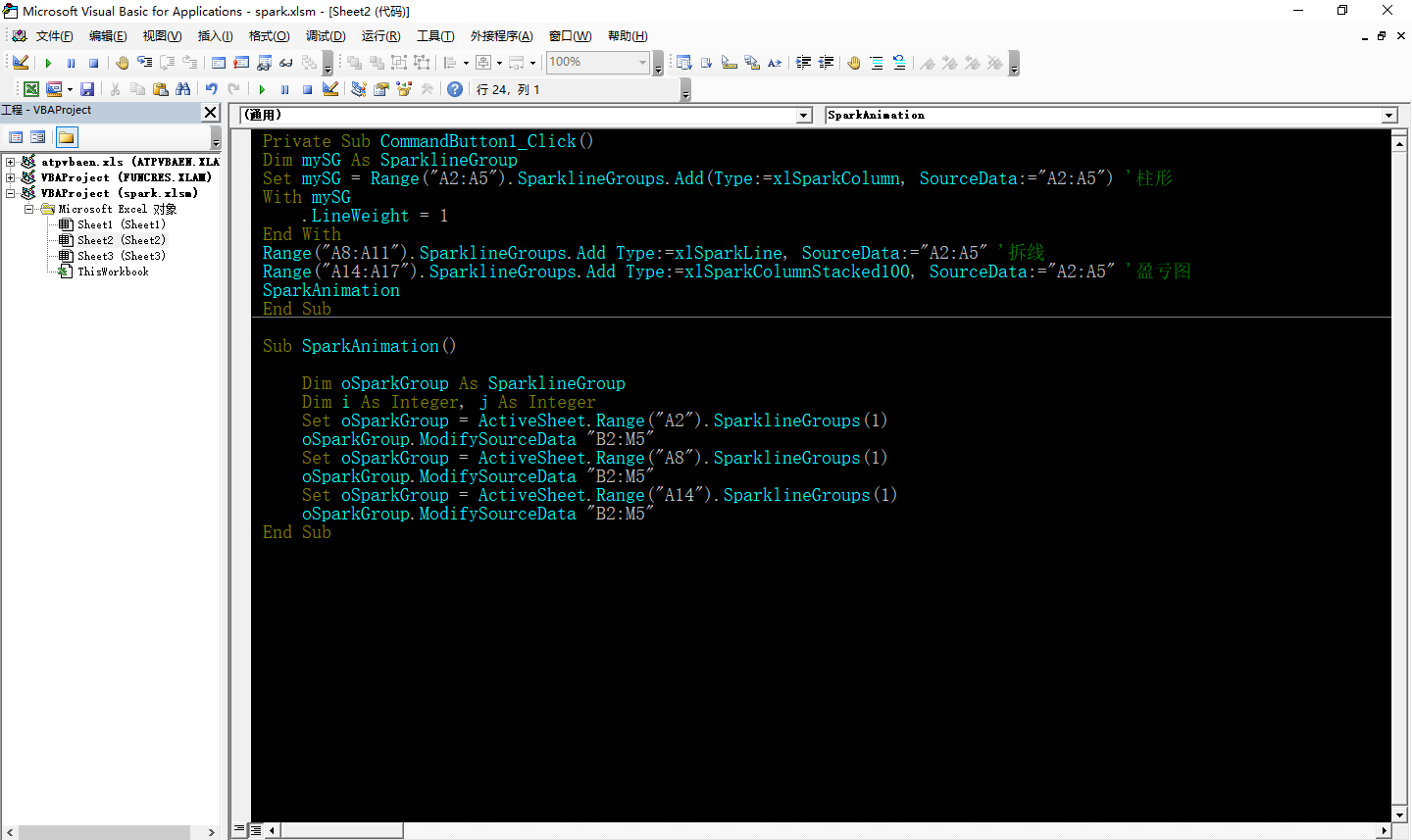1412x840 pixels.
Task: Expand atpvbaen.xls project node
Action: click(10, 162)
